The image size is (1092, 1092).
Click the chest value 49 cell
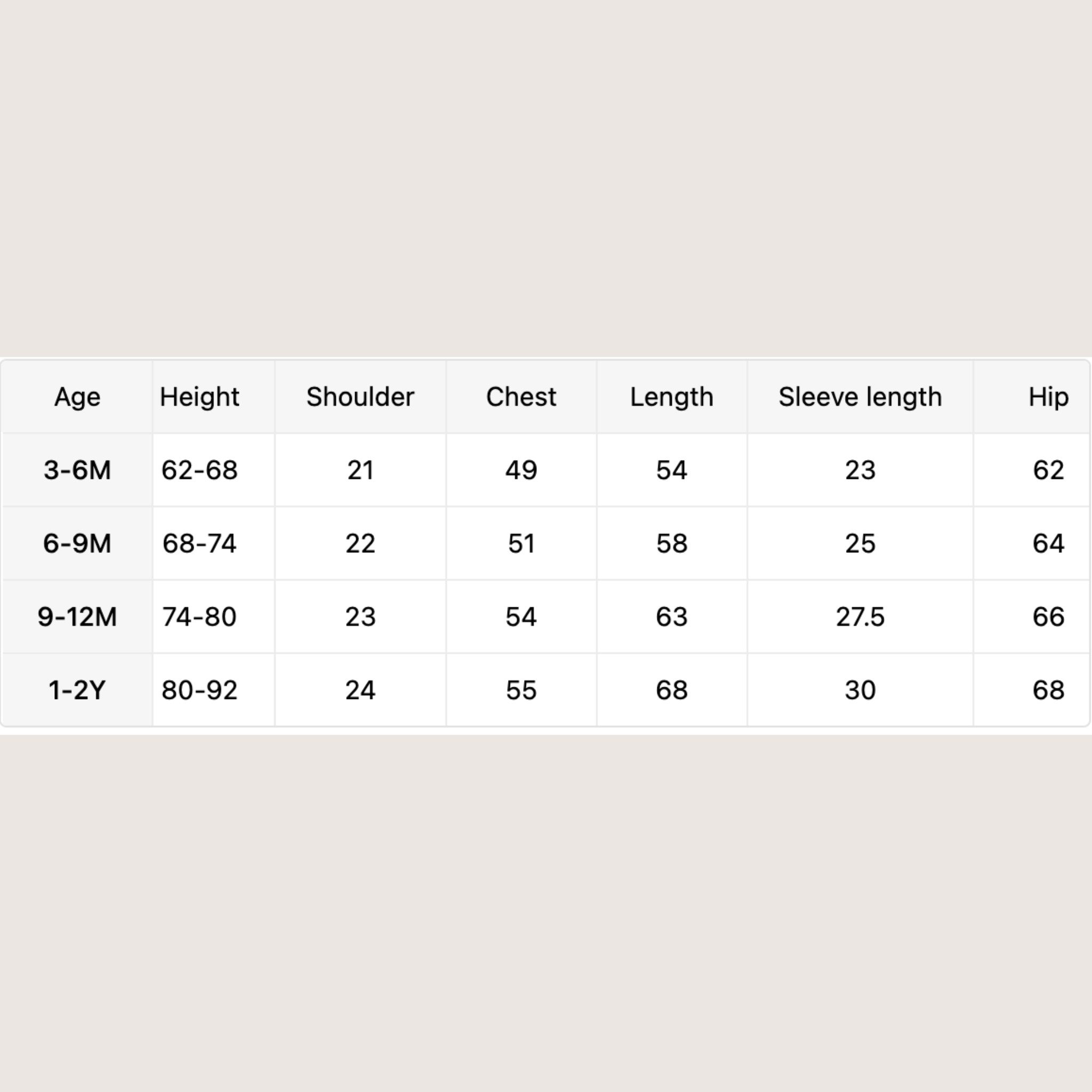[521, 470]
